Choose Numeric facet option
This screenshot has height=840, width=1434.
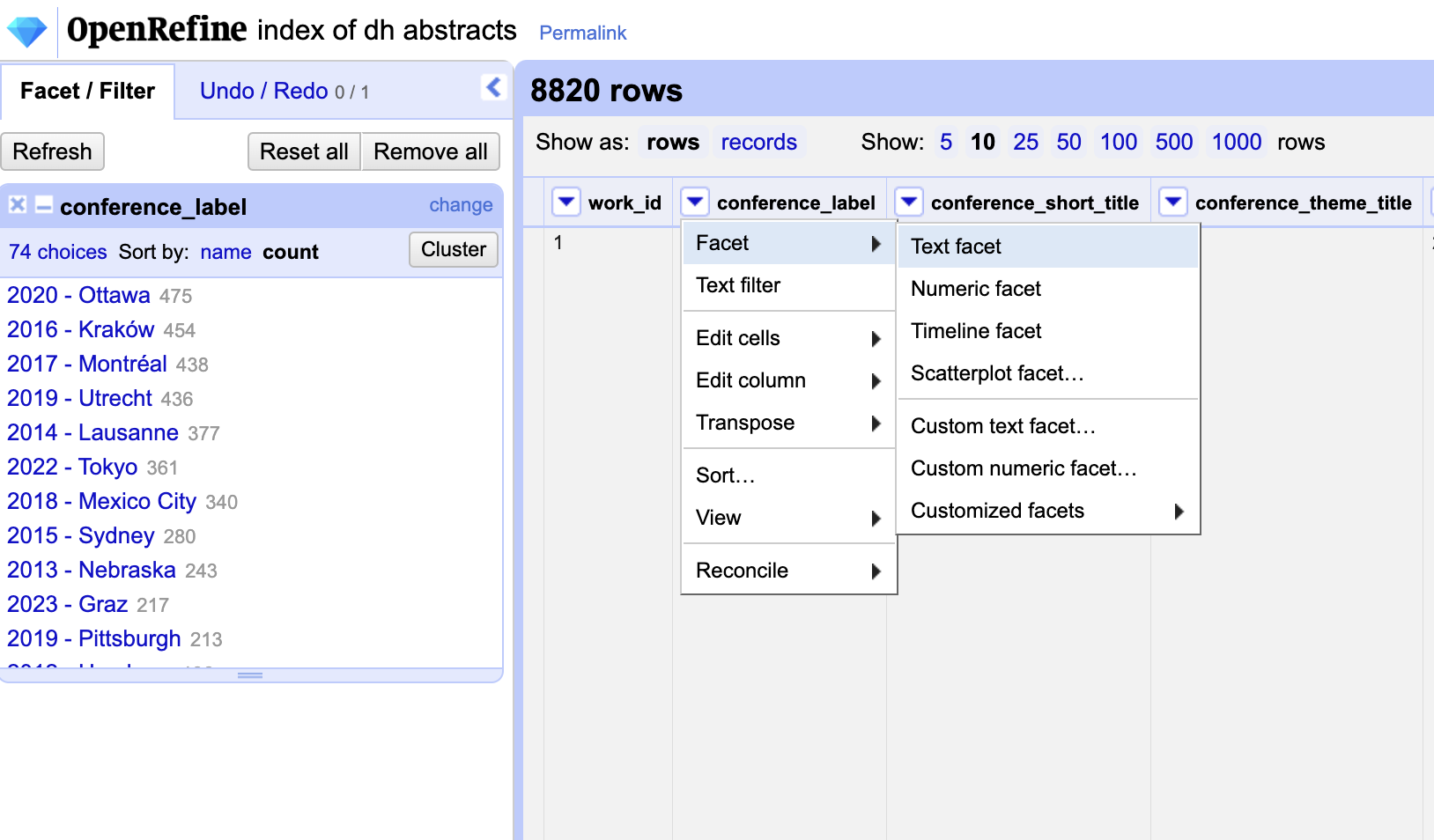[x=975, y=289]
